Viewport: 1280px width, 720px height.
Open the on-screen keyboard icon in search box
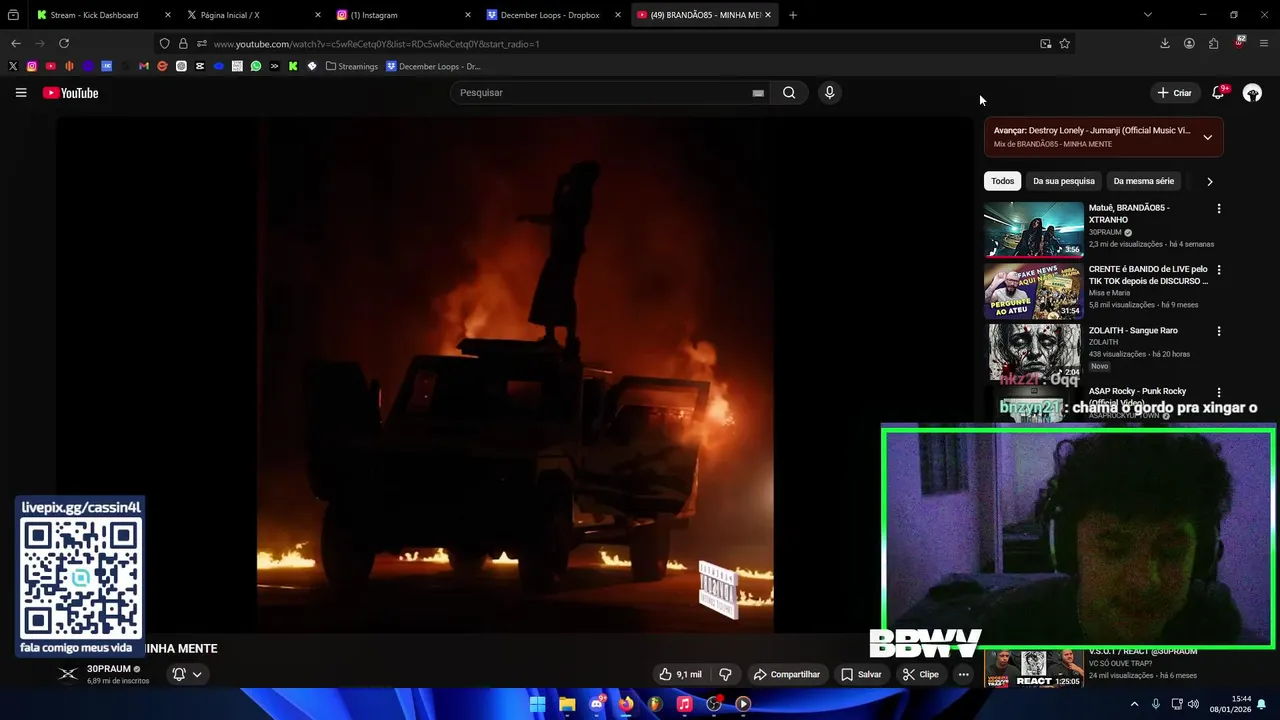click(x=758, y=93)
